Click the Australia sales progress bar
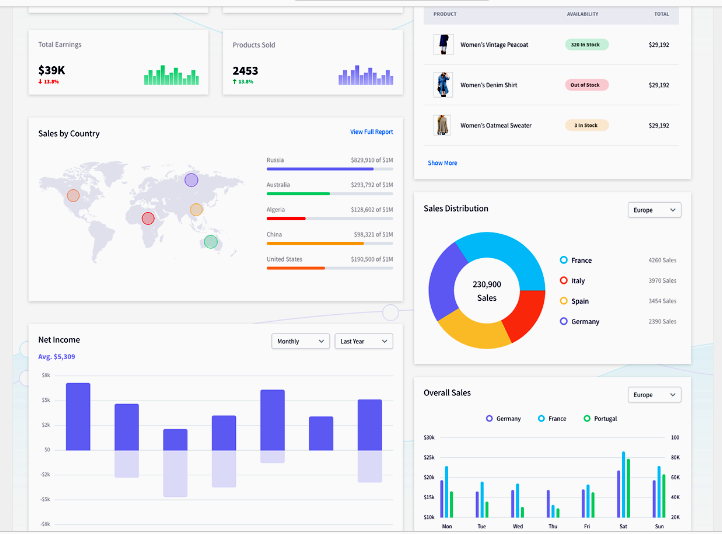The width and height of the screenshot is (722, 534). pyautogui.click(x=330, y=194)
